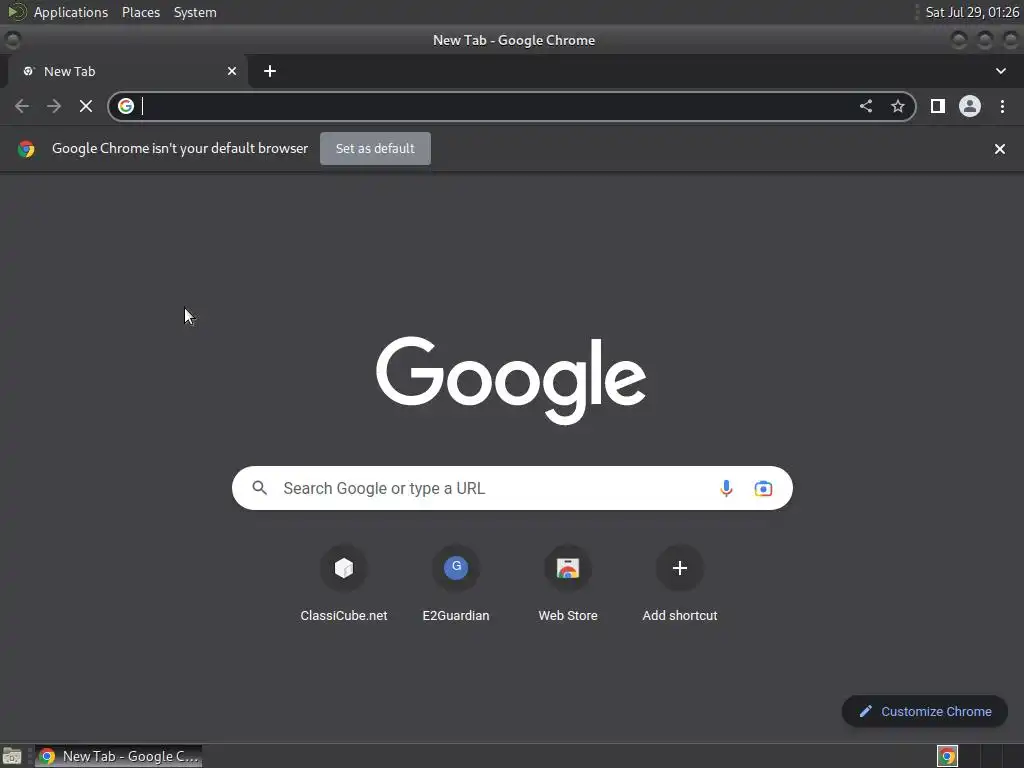Dismiss the default browser notification bar
The image size is (1024, 768).
tap(1000, 149)
